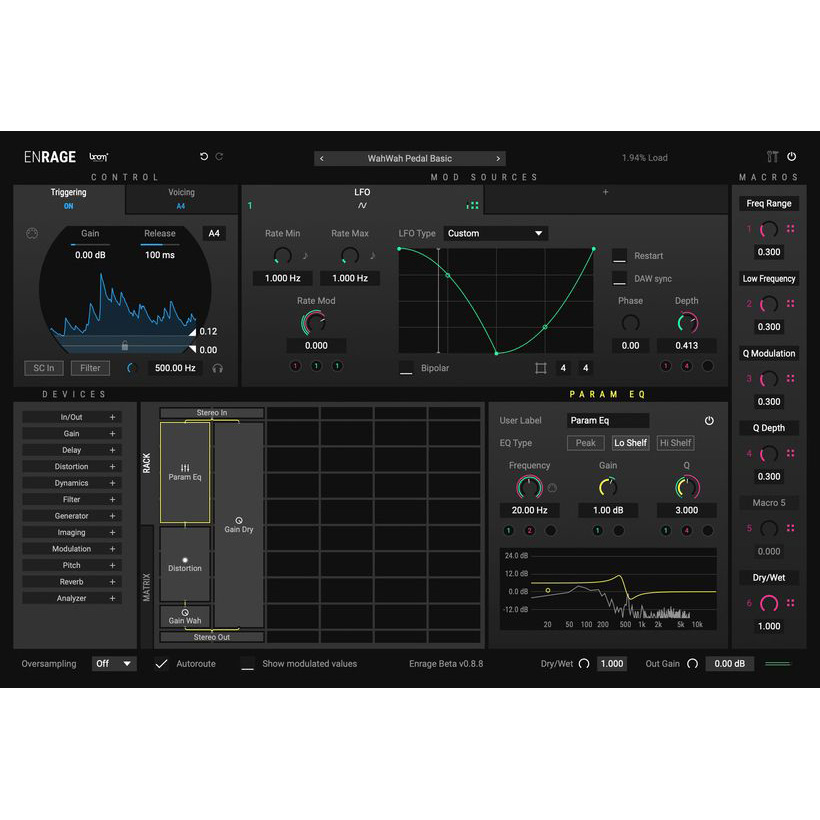Screen dimensions: 820x820
Task: Click the Q Depth macro label
Action: [769, 428]
